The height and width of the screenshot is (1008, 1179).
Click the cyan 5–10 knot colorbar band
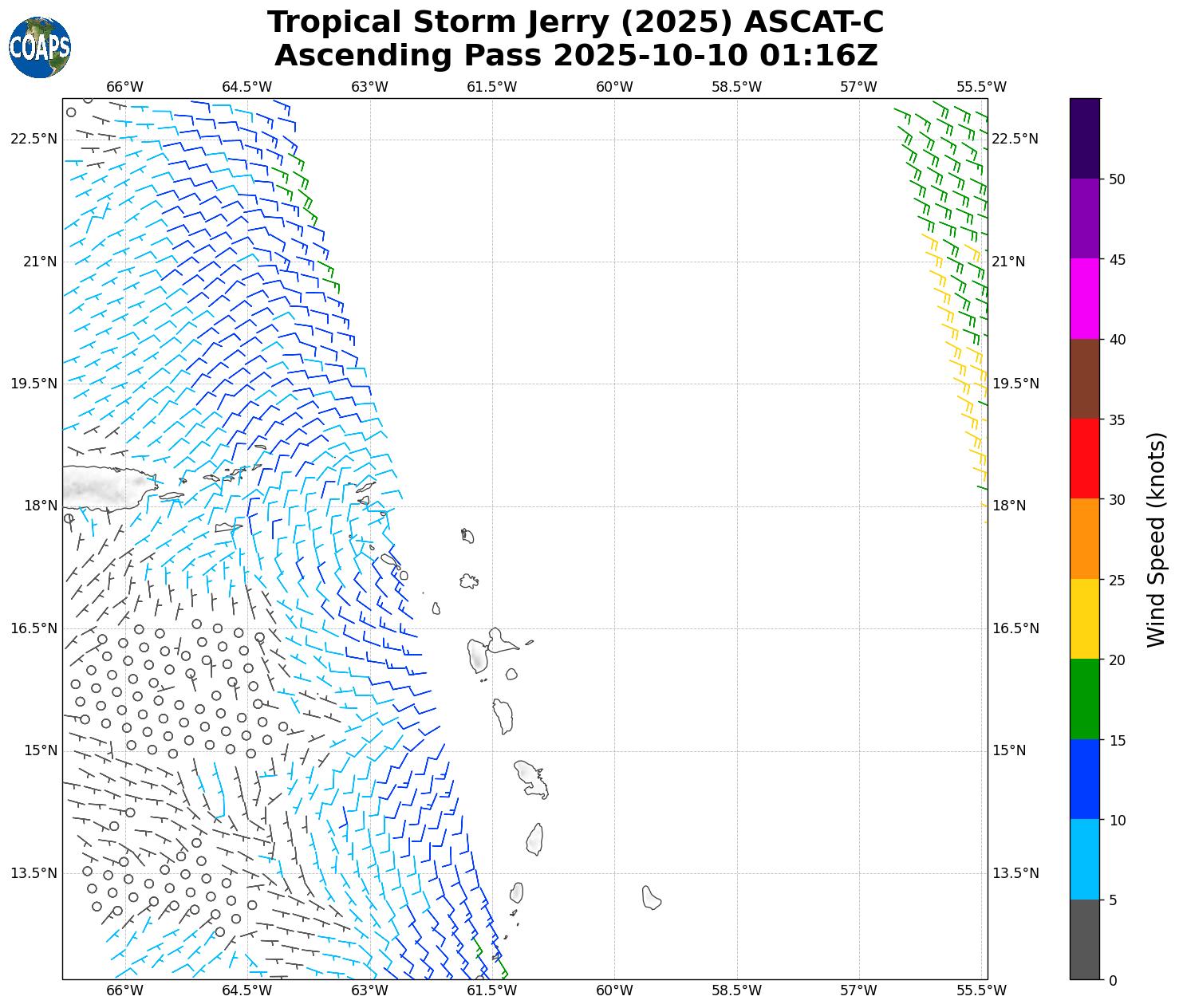pyautogui.click(x=1084, y=860)
